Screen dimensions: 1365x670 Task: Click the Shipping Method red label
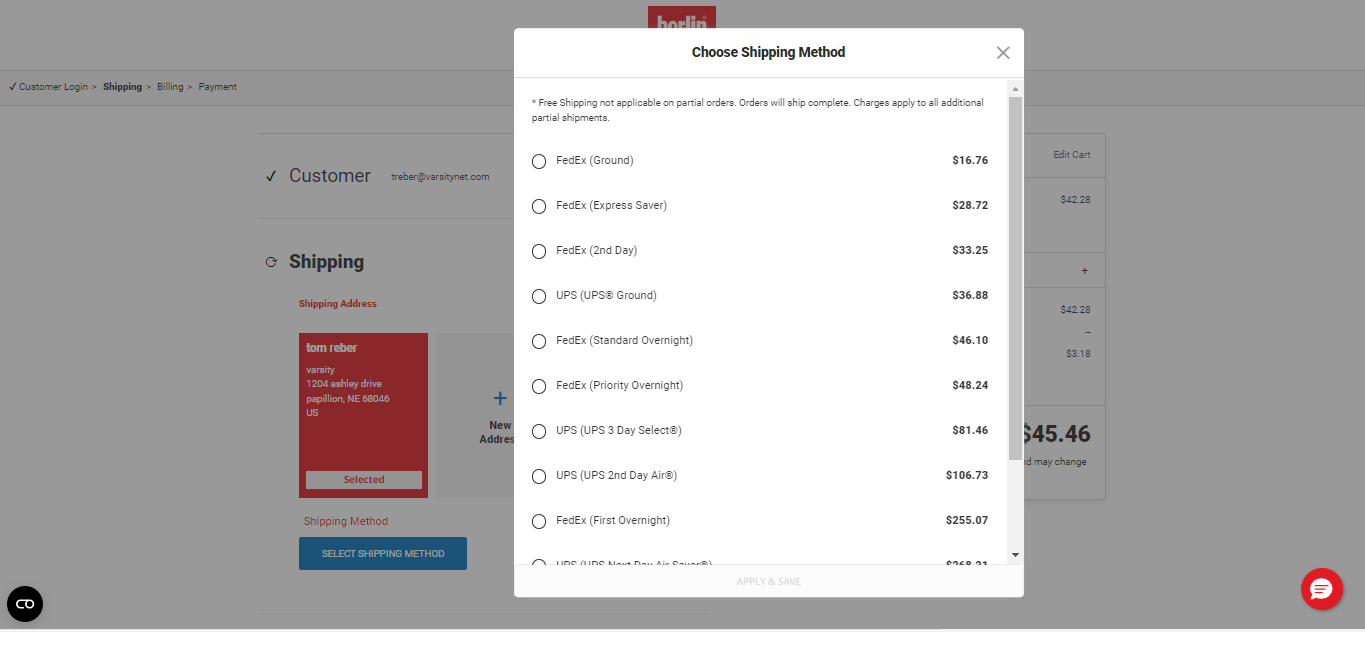[x=346, y=521]
